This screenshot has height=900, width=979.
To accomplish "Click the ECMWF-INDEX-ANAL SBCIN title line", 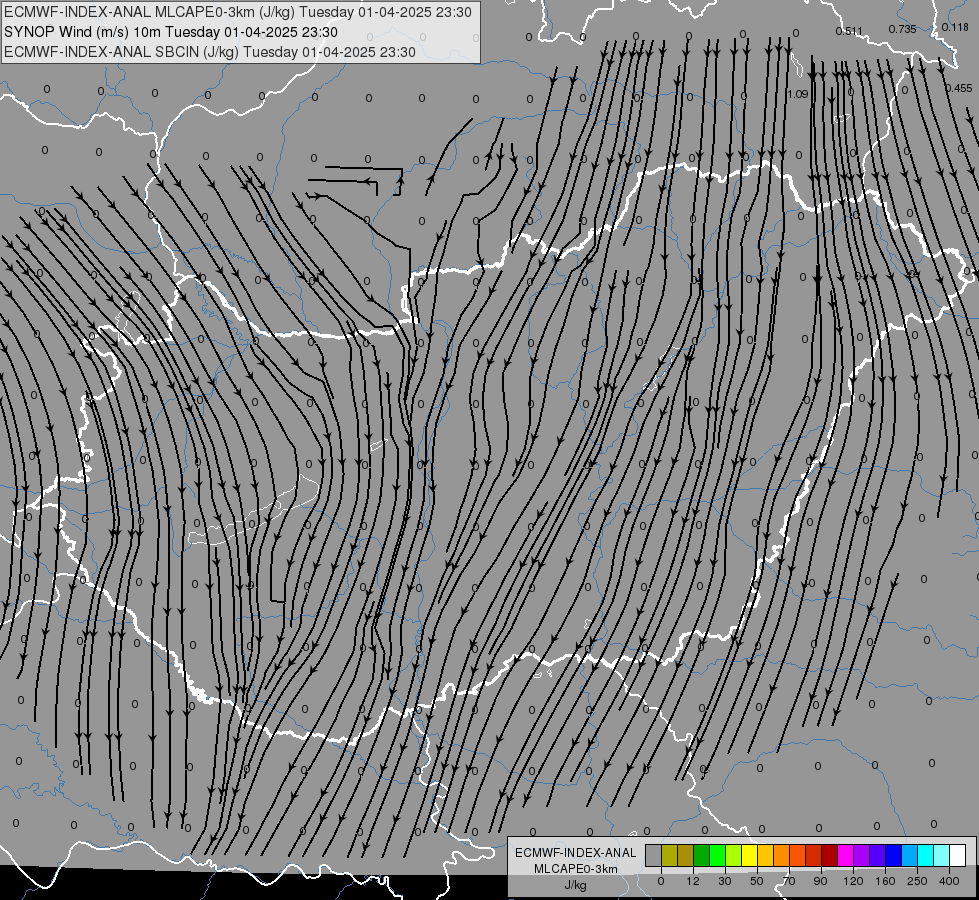I will pos(210,52).
